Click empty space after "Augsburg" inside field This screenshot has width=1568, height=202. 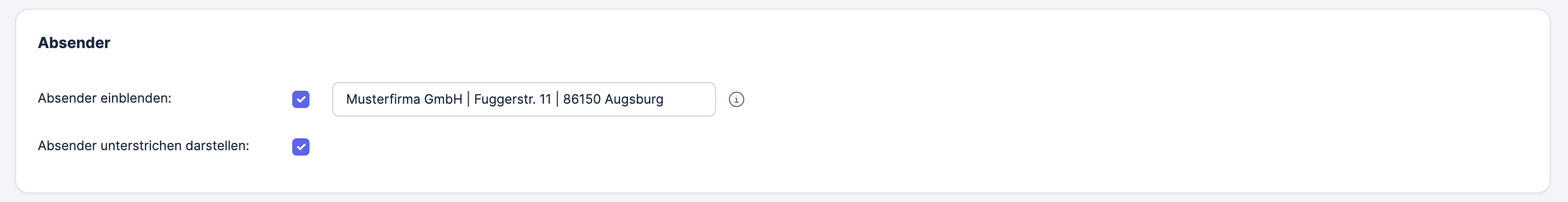pyautogui.click(x=688, y=99)
